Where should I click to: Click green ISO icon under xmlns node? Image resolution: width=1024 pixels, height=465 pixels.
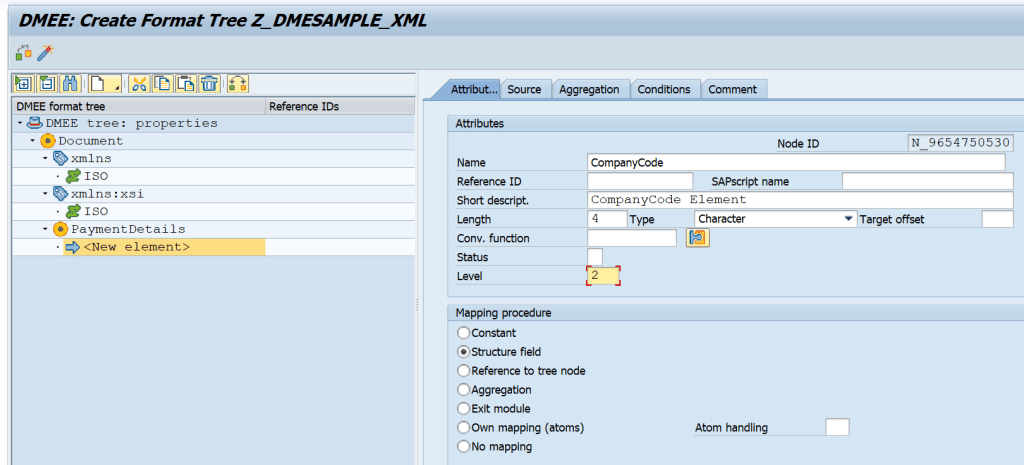click(x=74, y=176)
